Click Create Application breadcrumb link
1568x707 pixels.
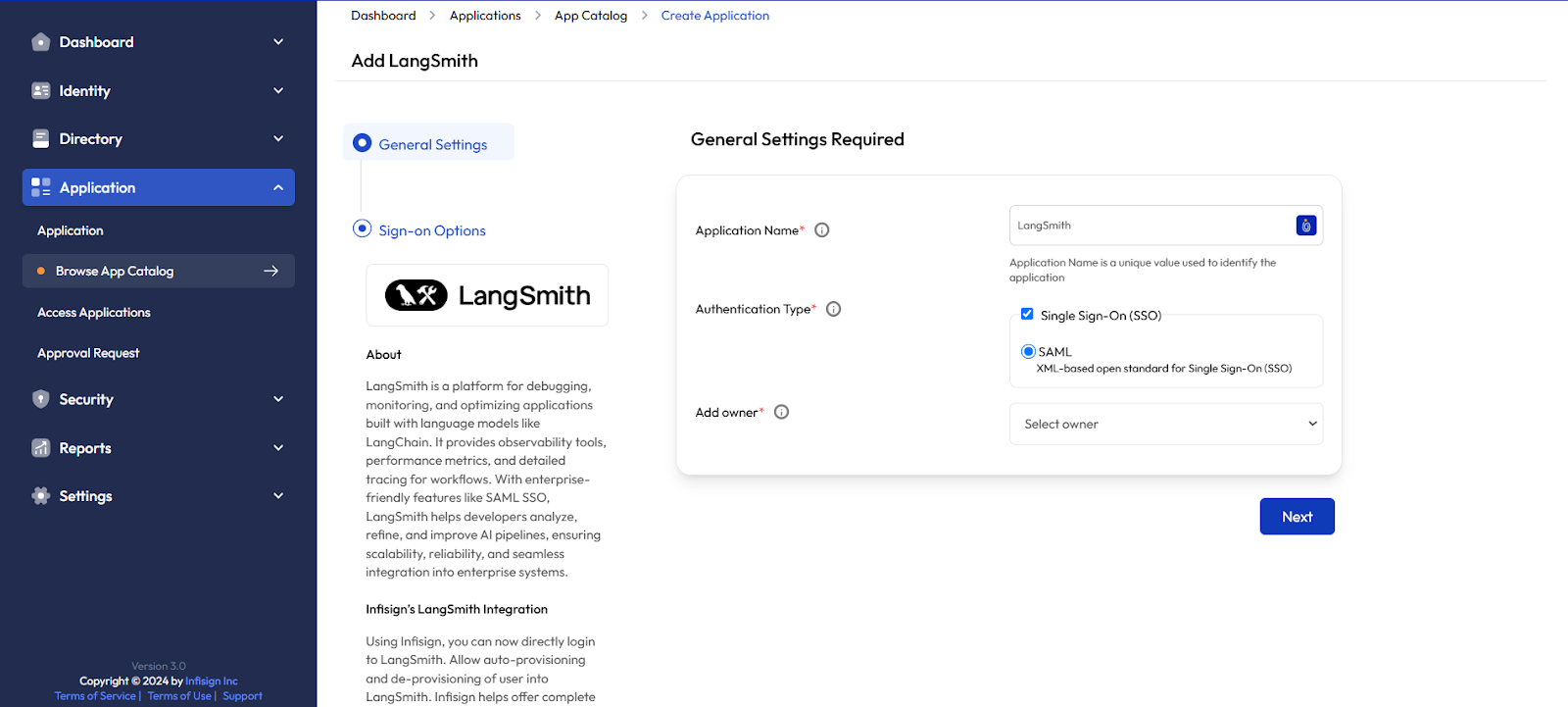[x=715, y=16]
